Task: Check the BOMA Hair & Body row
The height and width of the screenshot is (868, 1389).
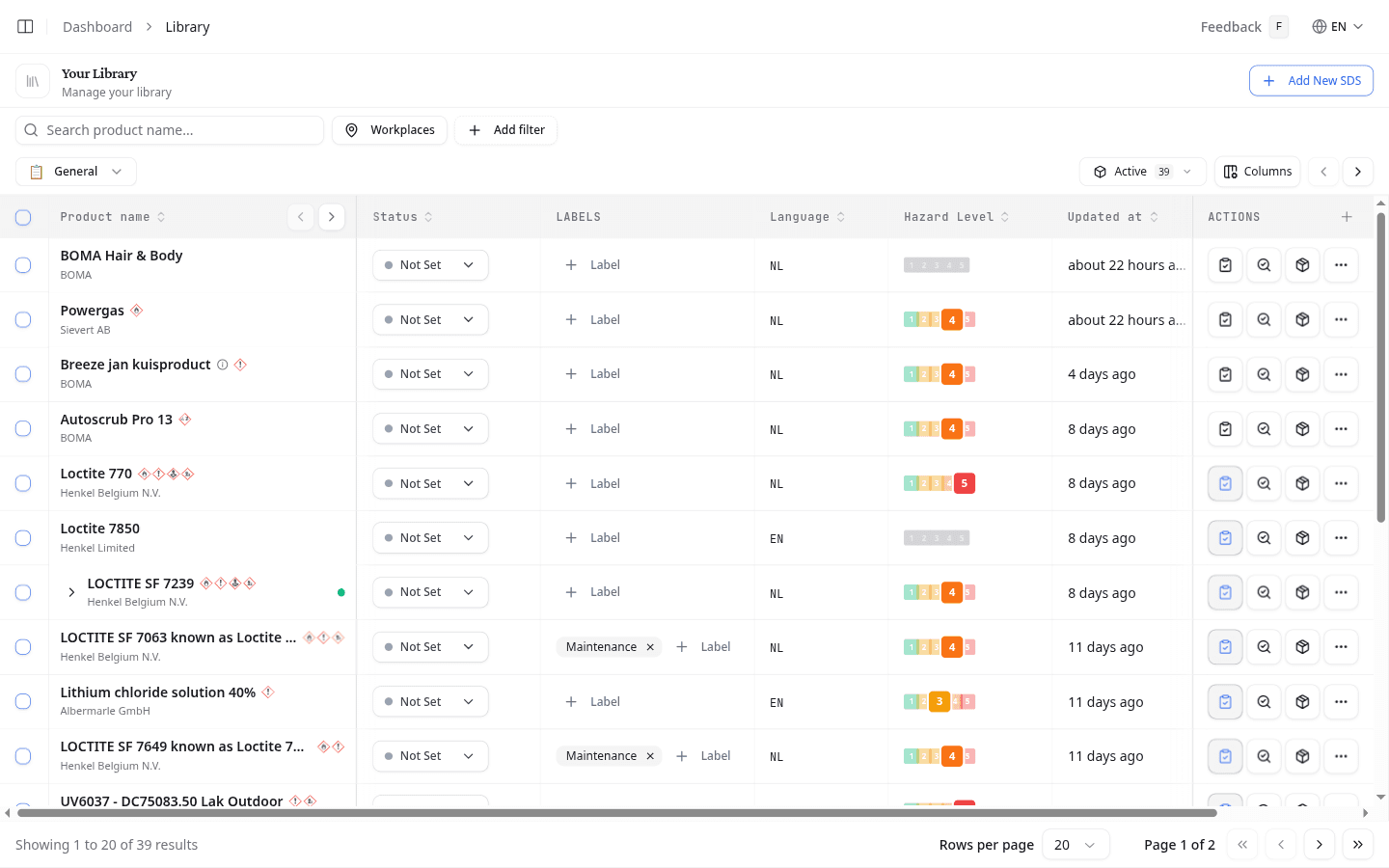Action: (23, 265)
